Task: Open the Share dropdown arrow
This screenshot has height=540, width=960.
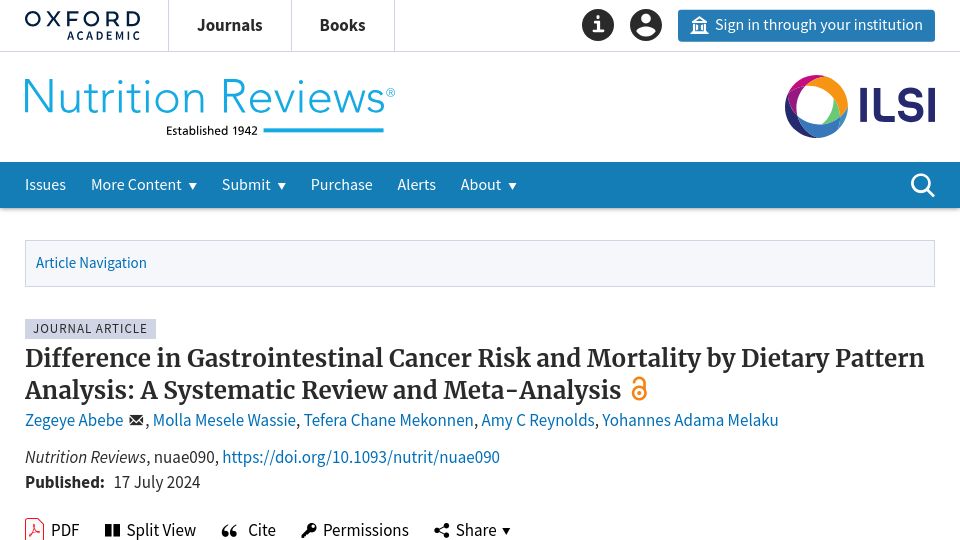Action: coord(506,531)
